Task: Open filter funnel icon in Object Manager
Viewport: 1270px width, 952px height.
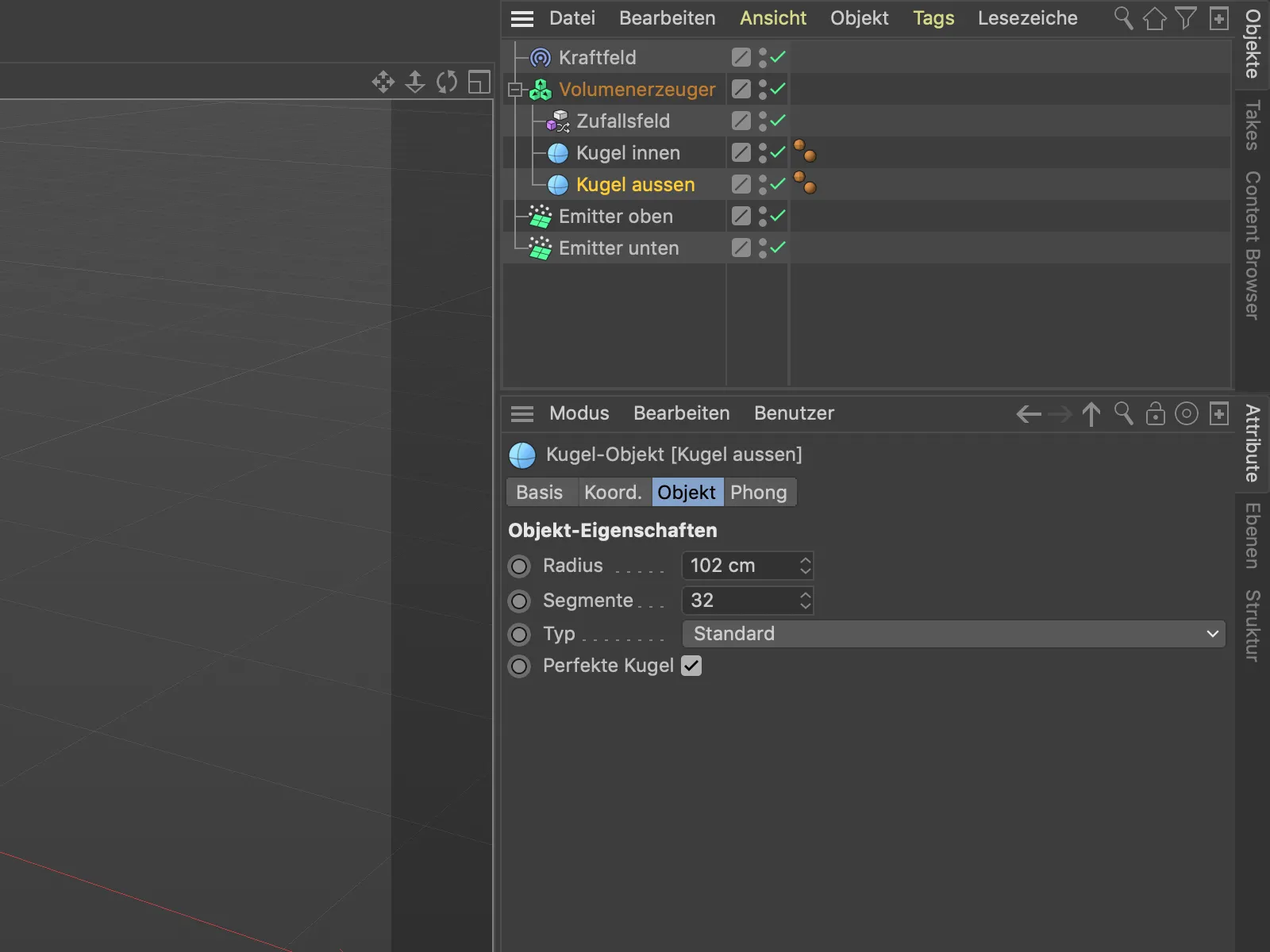Action: click(1186, 17)
